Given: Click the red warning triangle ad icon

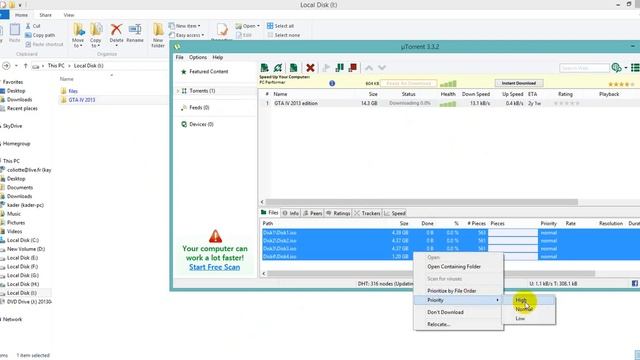Looking at the screenshot, I should tap(215, 236).
